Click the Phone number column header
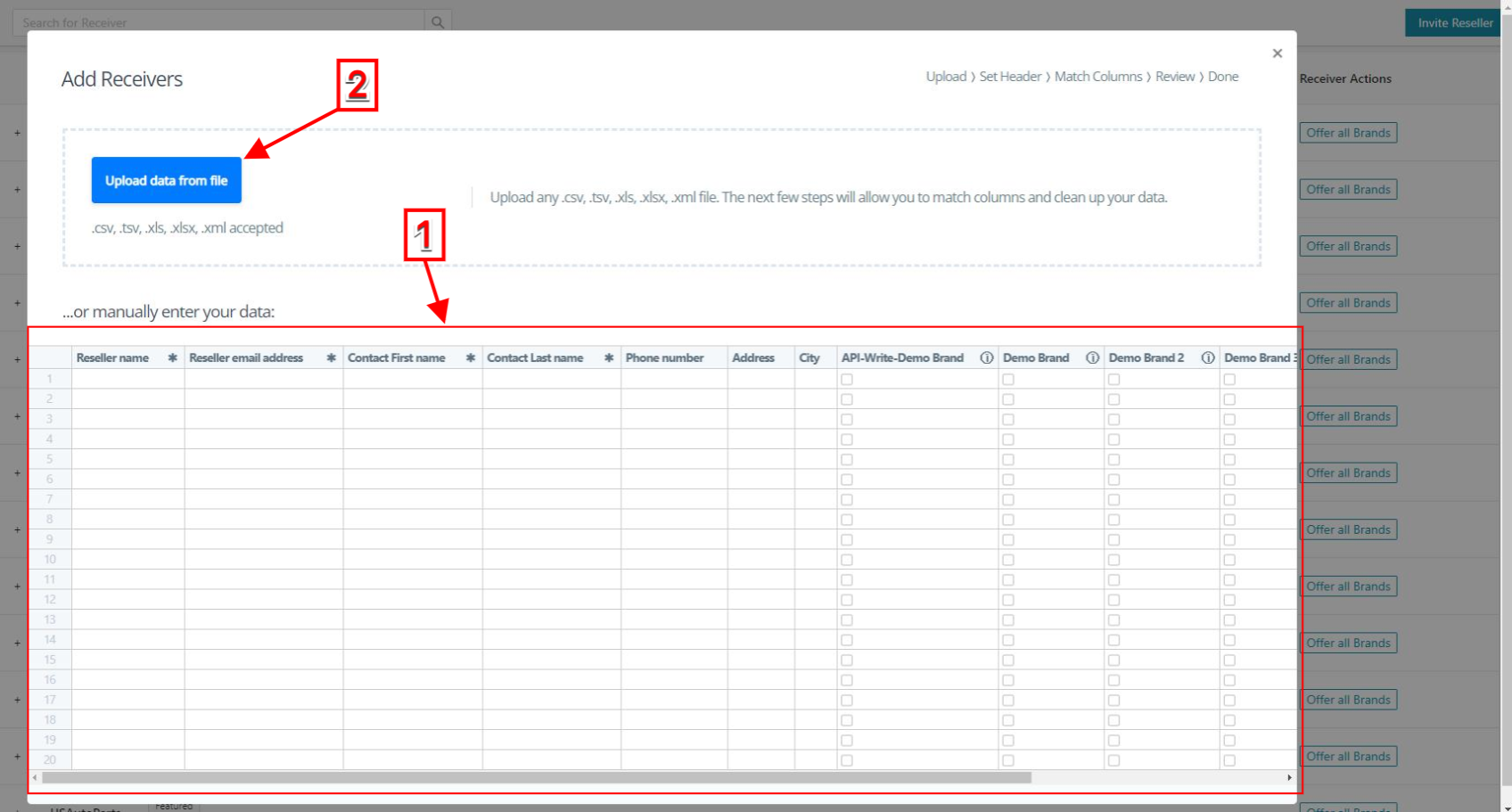The image size is (1512, 812). click(674, 357)
